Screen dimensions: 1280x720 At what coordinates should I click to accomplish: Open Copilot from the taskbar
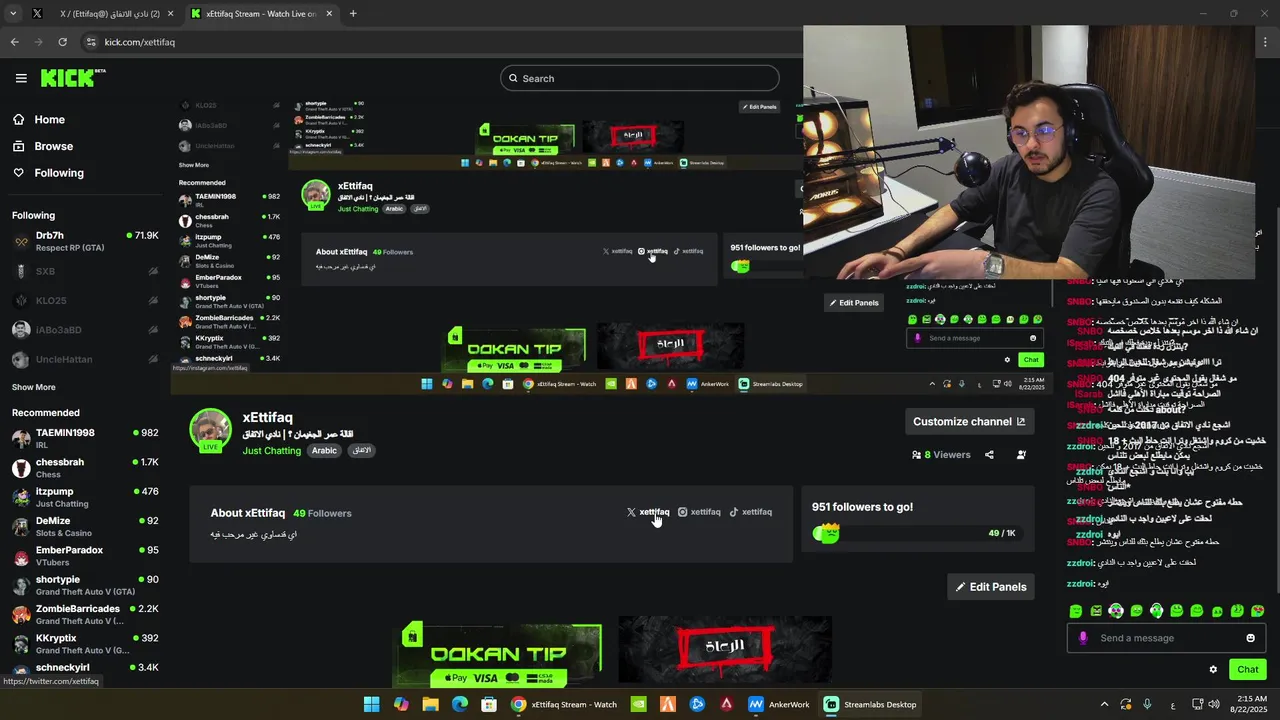[x=401, y=705]
